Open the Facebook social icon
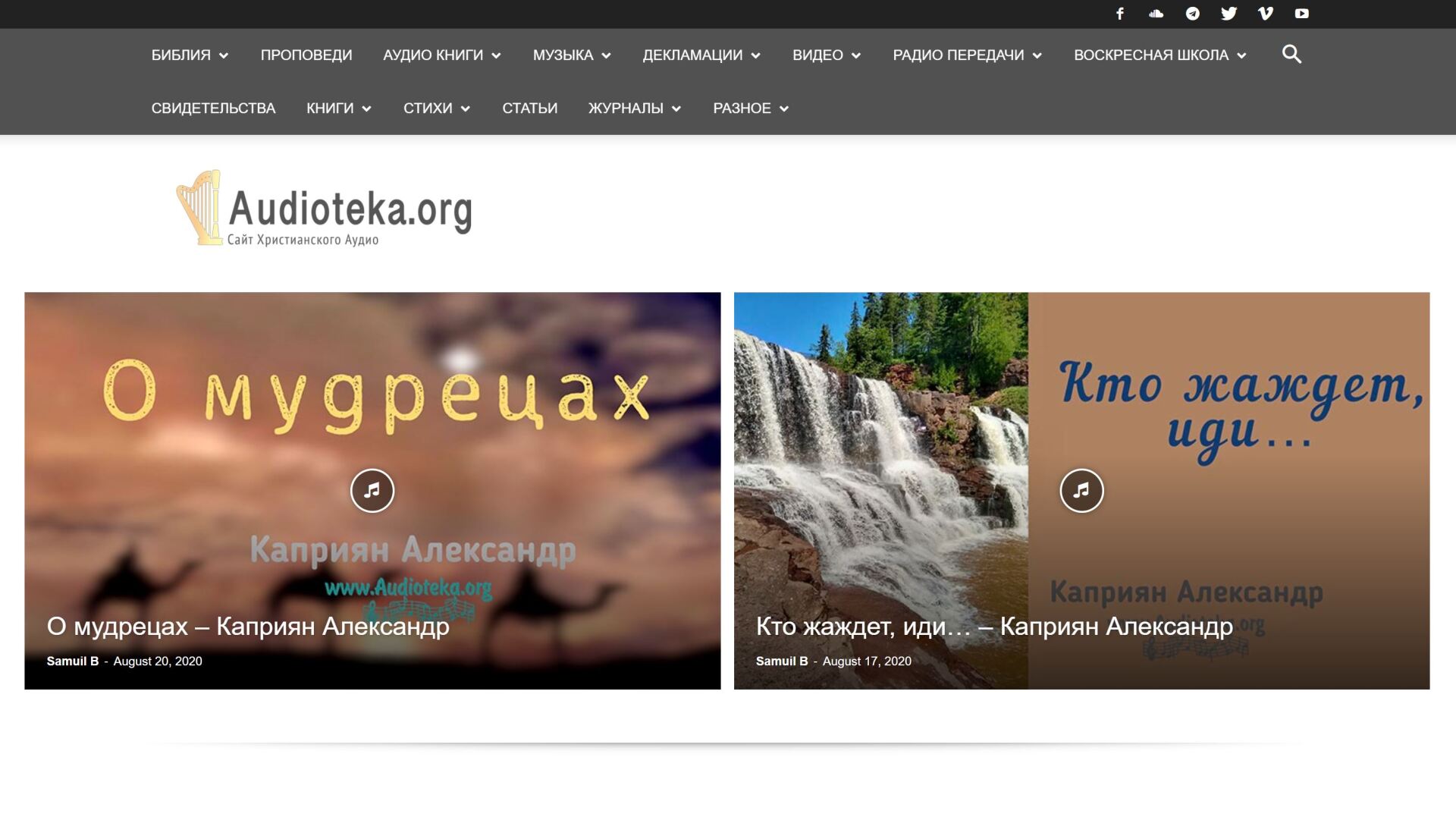The image size is (1456, 817). pyautogui.click(x=1119, y=14)
